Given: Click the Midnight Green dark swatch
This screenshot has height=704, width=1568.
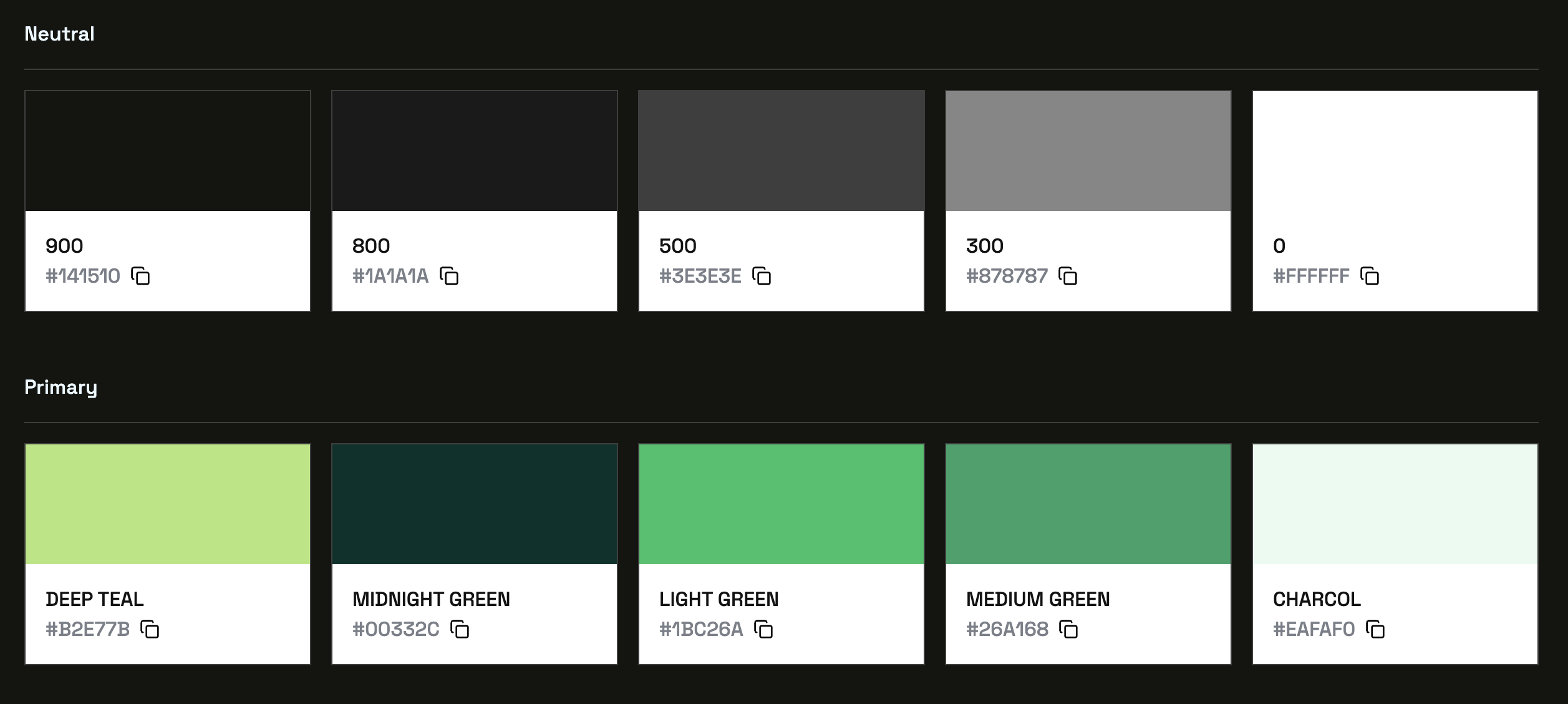Looking at the screenshot, I should coord(475,504).
